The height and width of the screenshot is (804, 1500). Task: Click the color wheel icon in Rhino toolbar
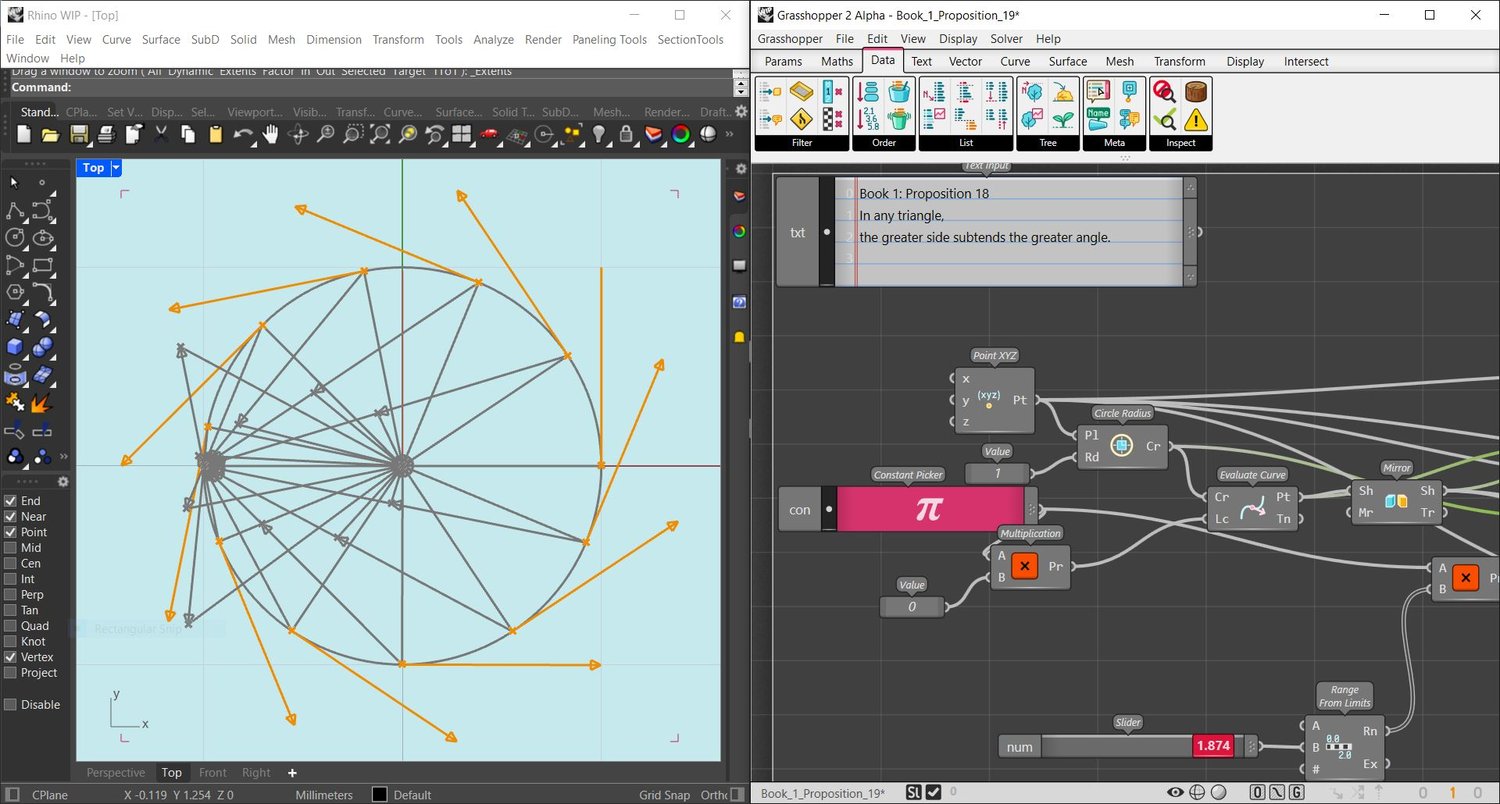click(x=681, y=134)
